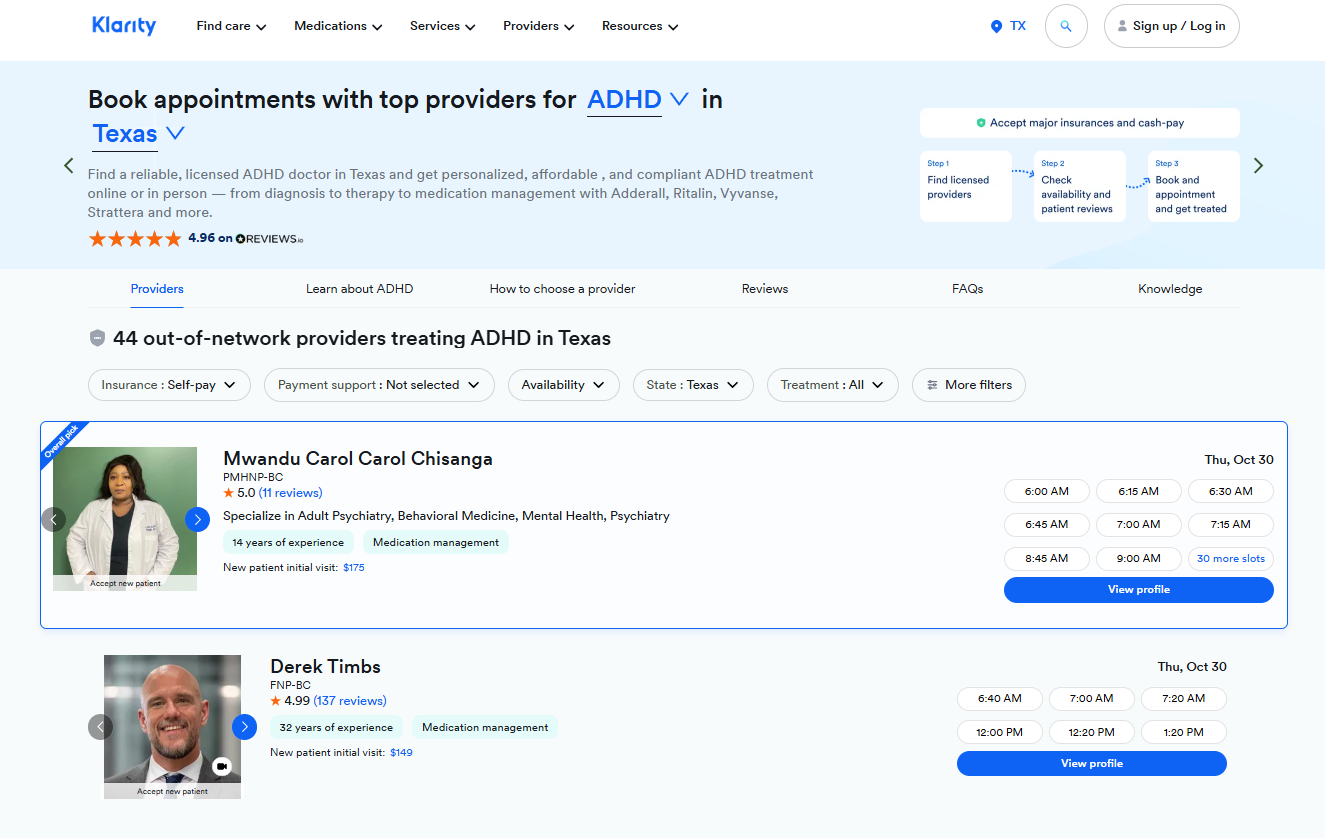
Task: View profile of Derek Timbs
Action: tap(1092, 764)
